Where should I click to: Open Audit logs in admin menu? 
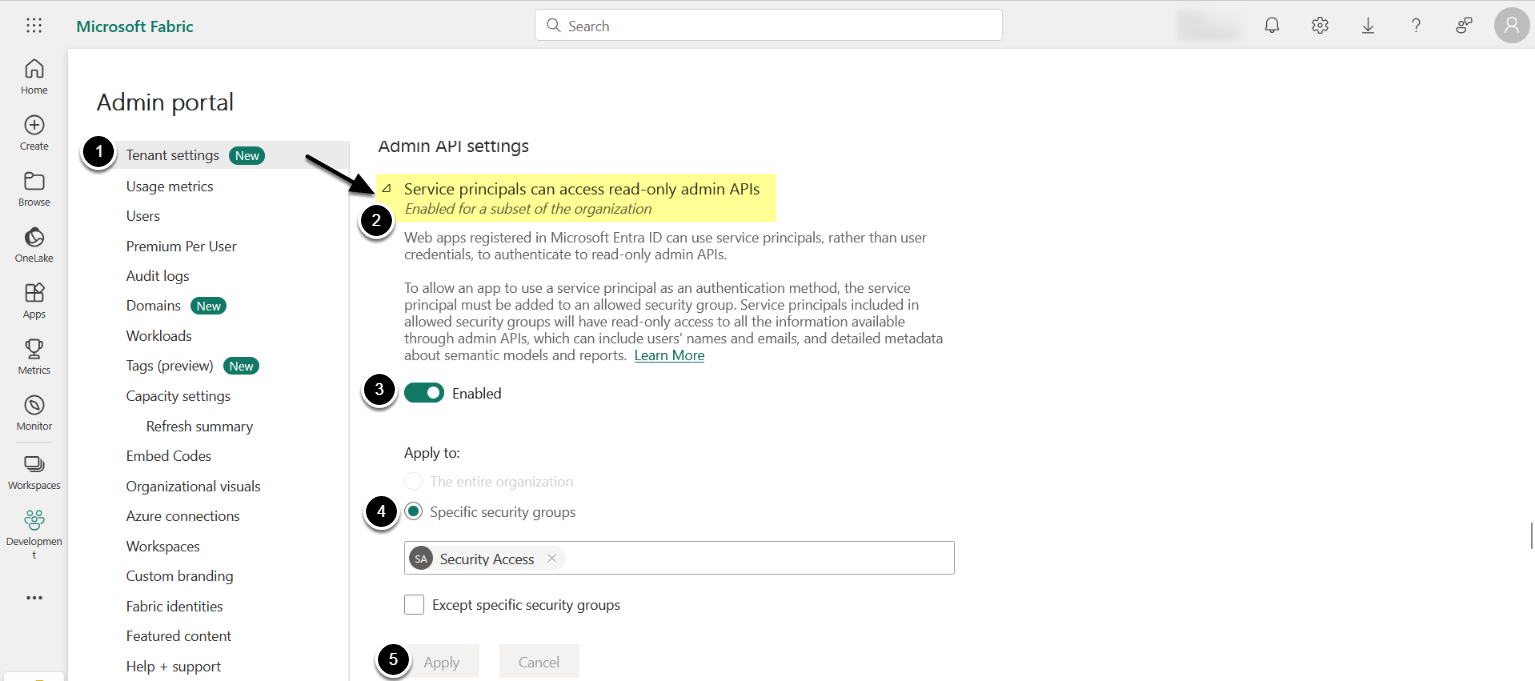(157, 276)
